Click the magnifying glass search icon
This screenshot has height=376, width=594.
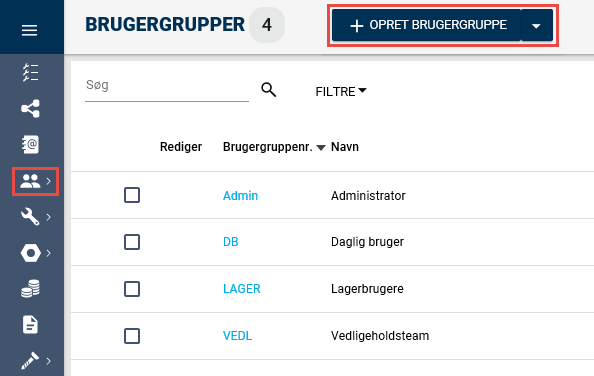coord(269,90)
